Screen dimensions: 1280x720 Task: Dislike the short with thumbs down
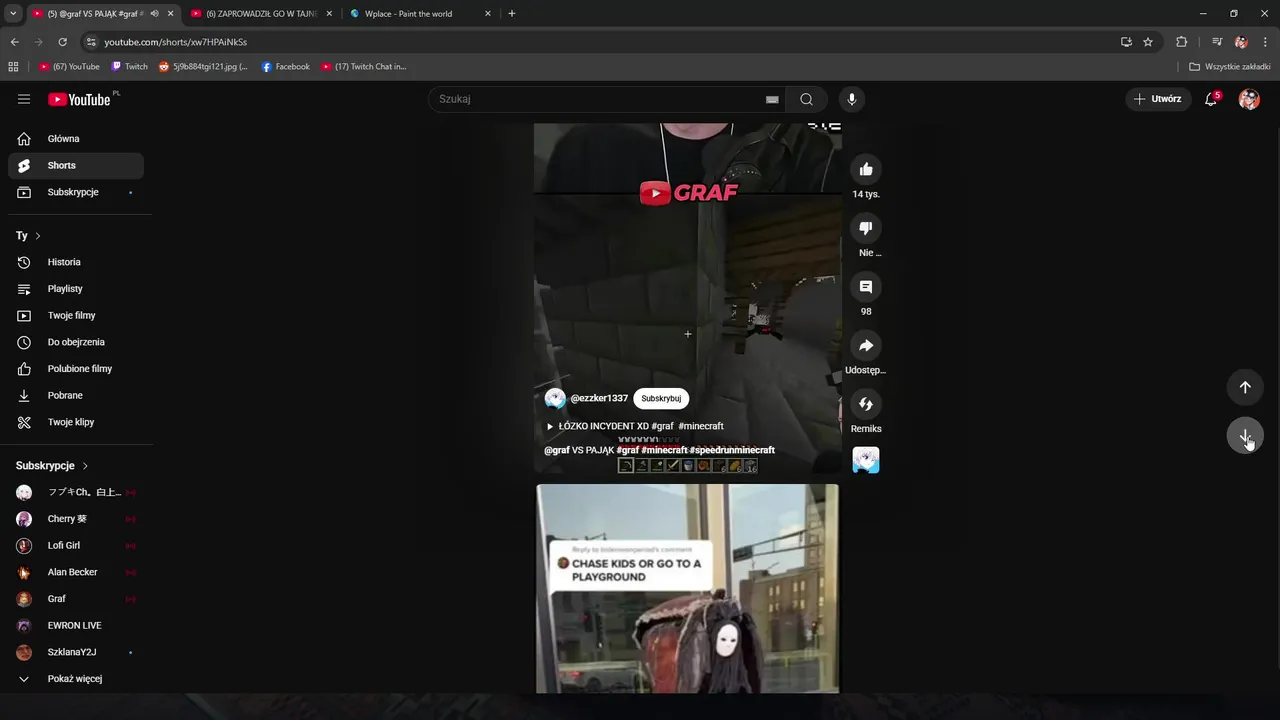[866, 228]
